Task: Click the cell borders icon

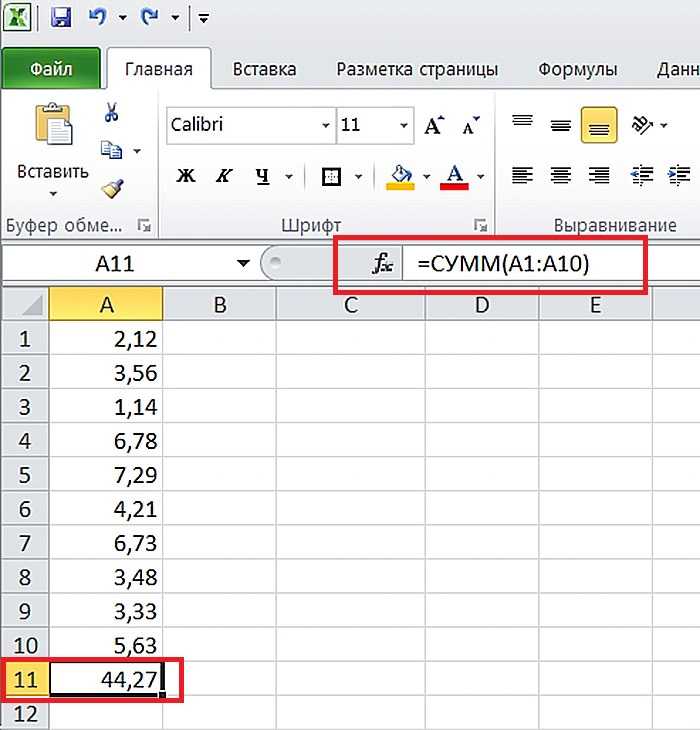Action: click(x=331, y=176)
